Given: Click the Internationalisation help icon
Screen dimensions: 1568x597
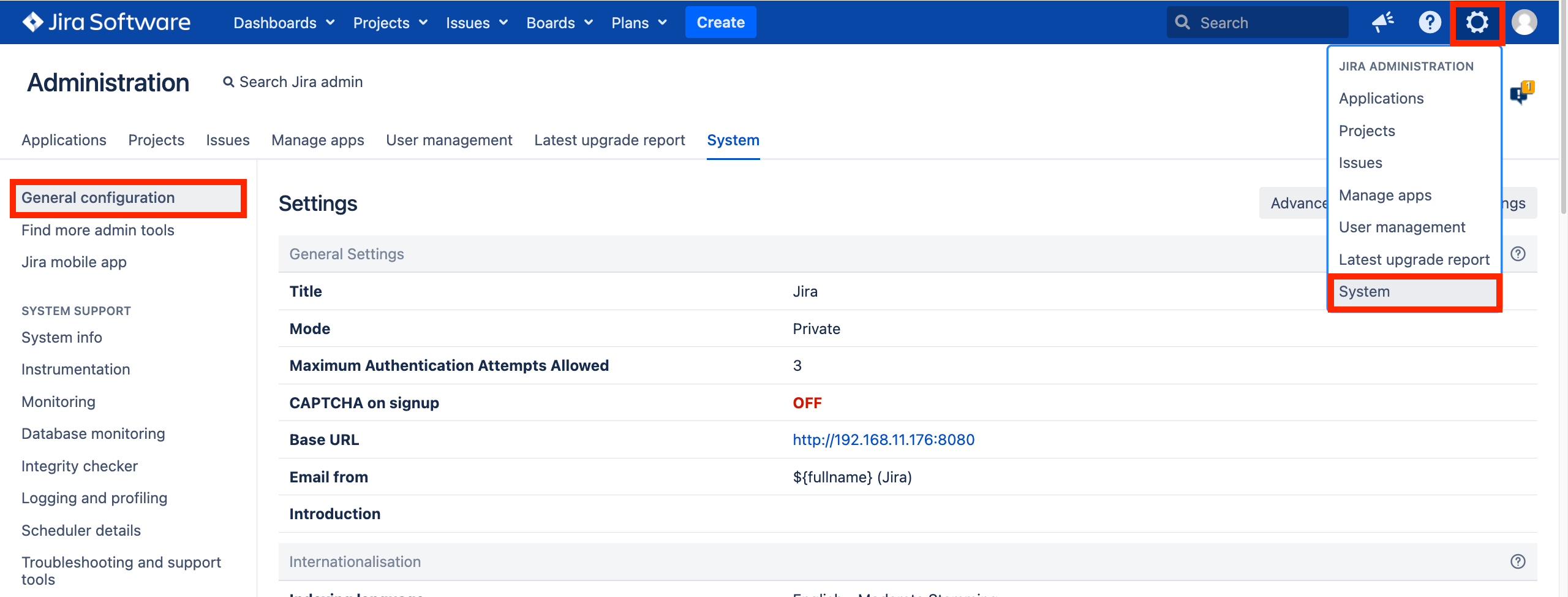Looking at the screenshot, I should (x=1518, y=561).
